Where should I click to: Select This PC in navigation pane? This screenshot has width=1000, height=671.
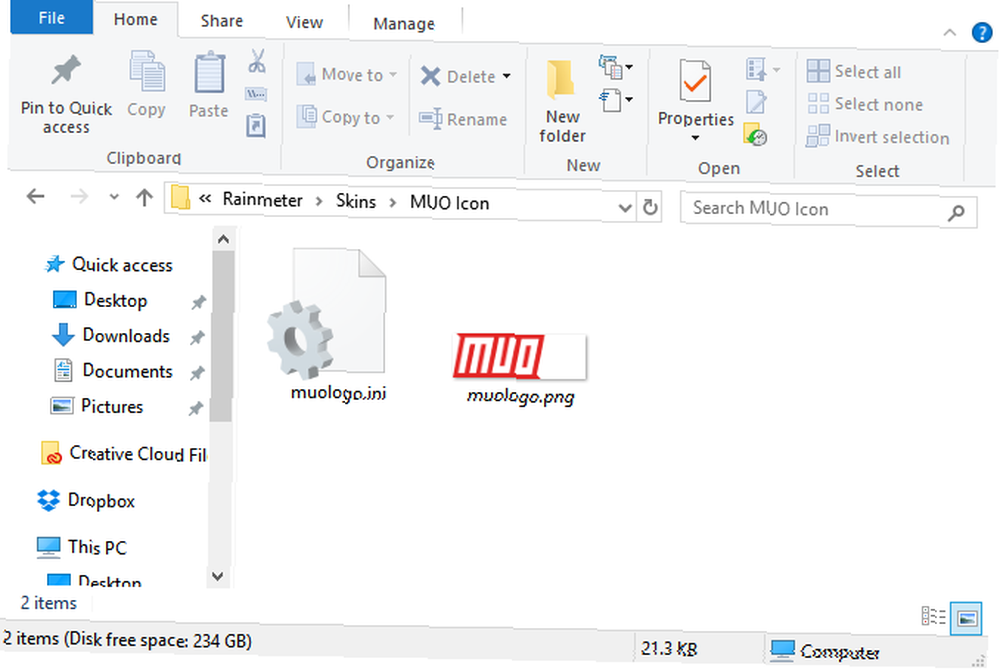82,547
